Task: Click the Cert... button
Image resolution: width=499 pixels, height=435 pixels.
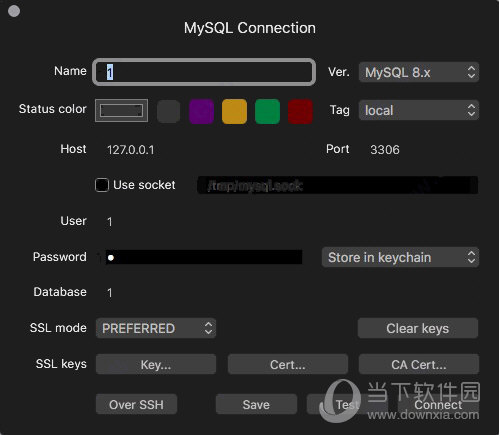Action: [x=288, y=364]
